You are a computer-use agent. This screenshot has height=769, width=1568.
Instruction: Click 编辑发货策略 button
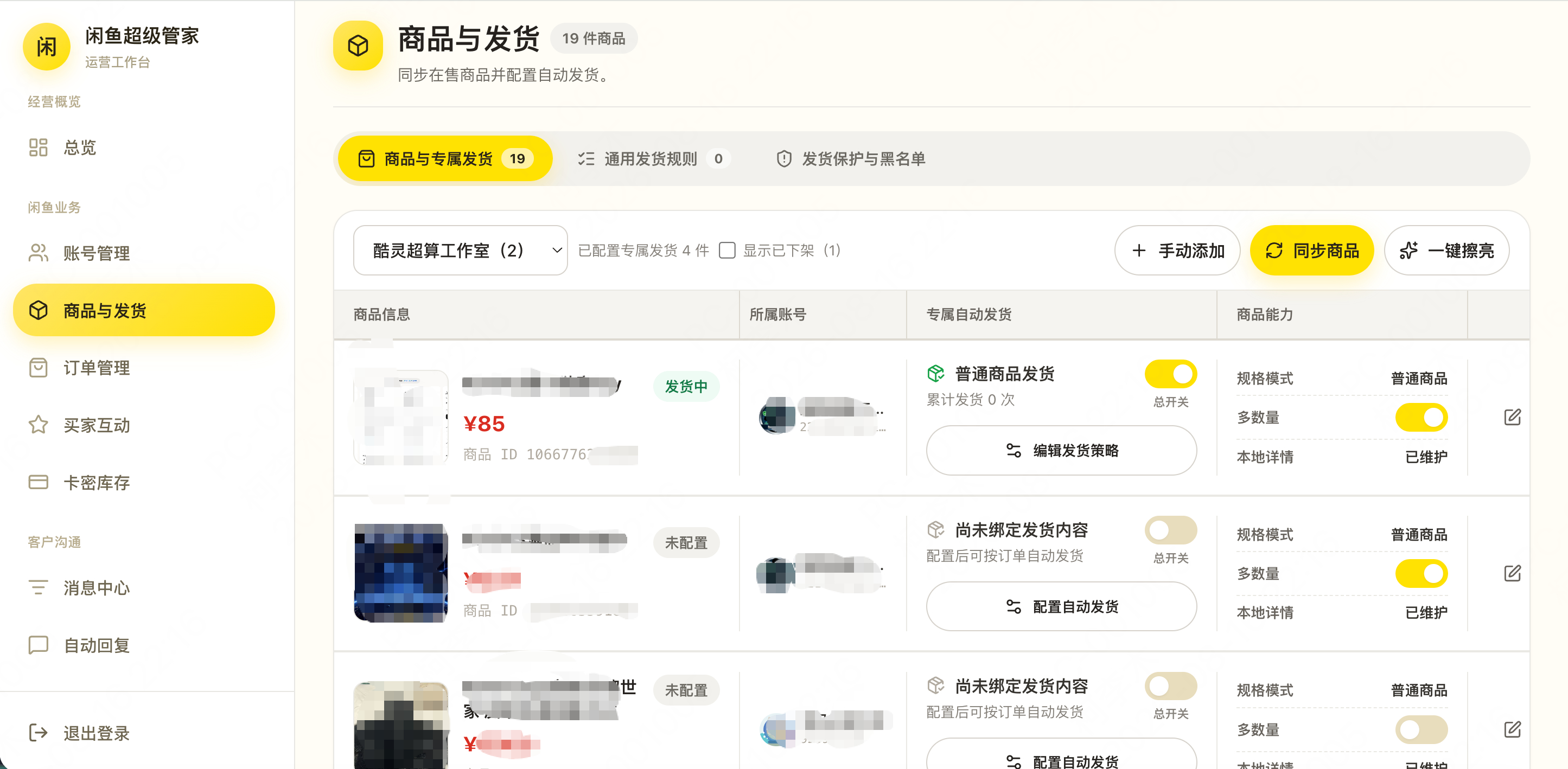click(x=1061, y=450)
